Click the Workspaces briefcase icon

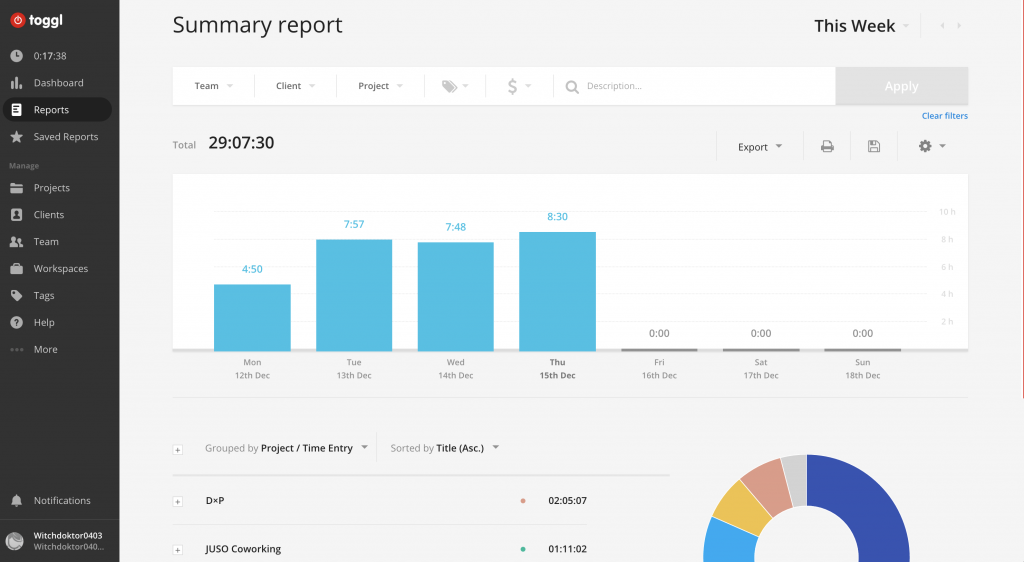pyautogui.click(x=16, y=268)
